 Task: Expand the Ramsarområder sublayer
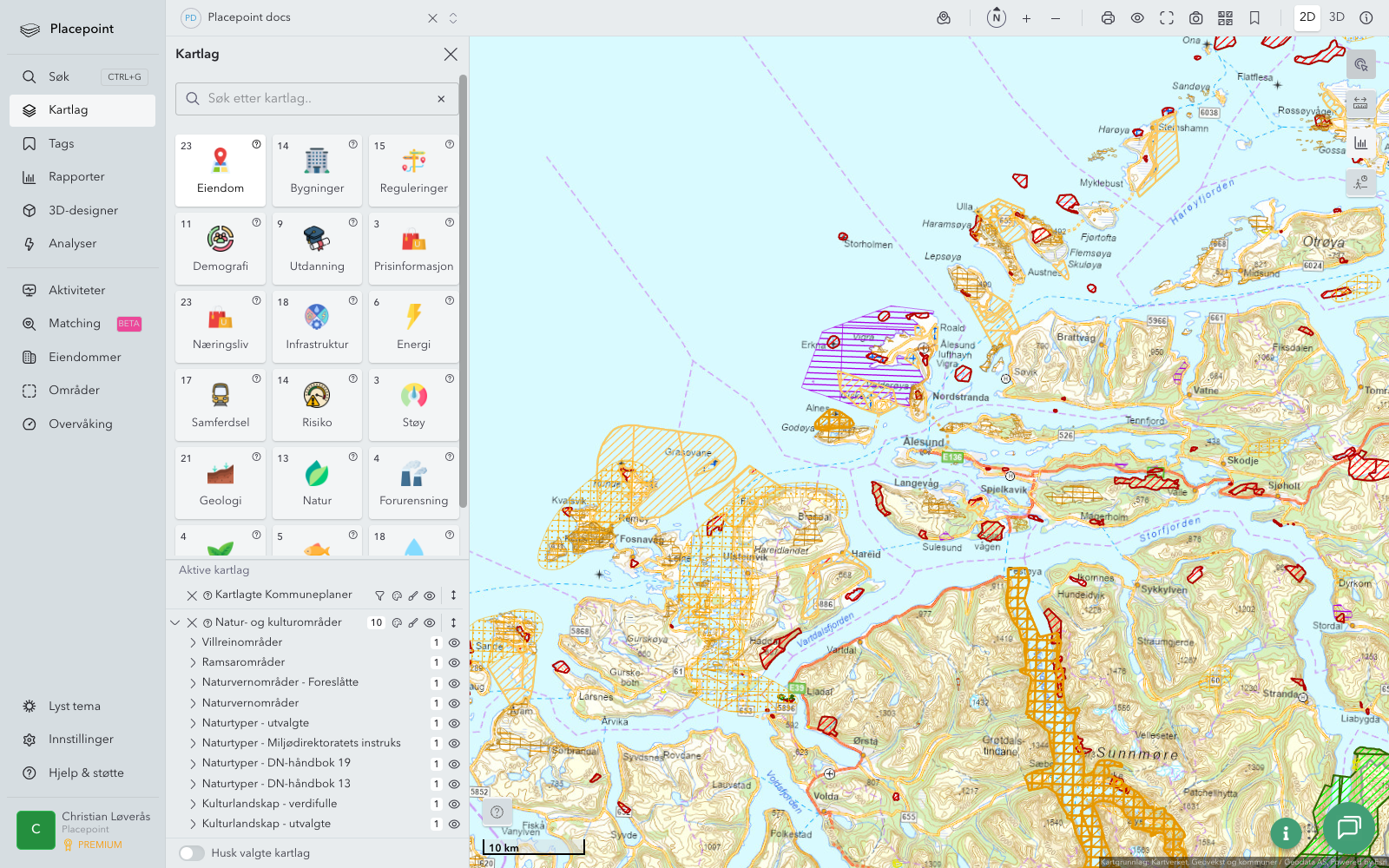[193, 662]
